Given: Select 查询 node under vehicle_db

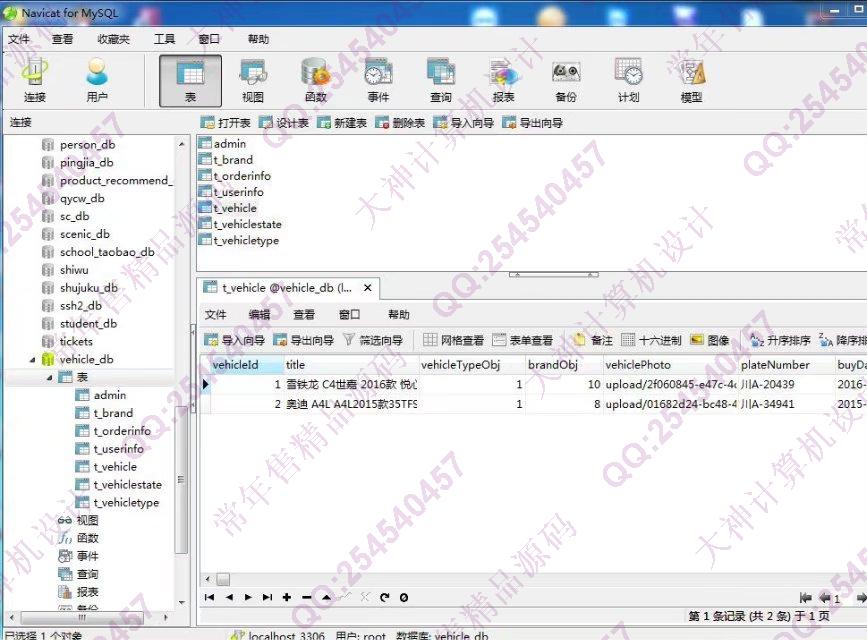Looking at the screenshot, I should (x=87, y=574).
